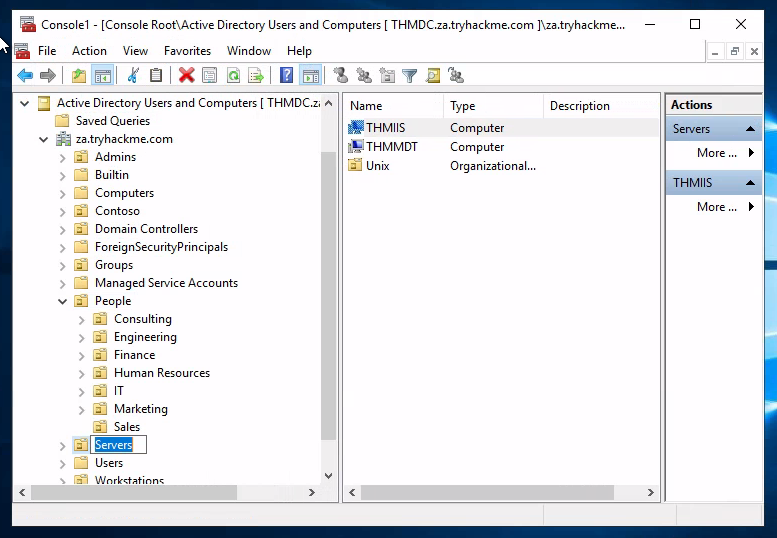Sort list by Type column header
The width and height of the screenshot is (777, 538).
pyautogui.click(x=494, y=106)
